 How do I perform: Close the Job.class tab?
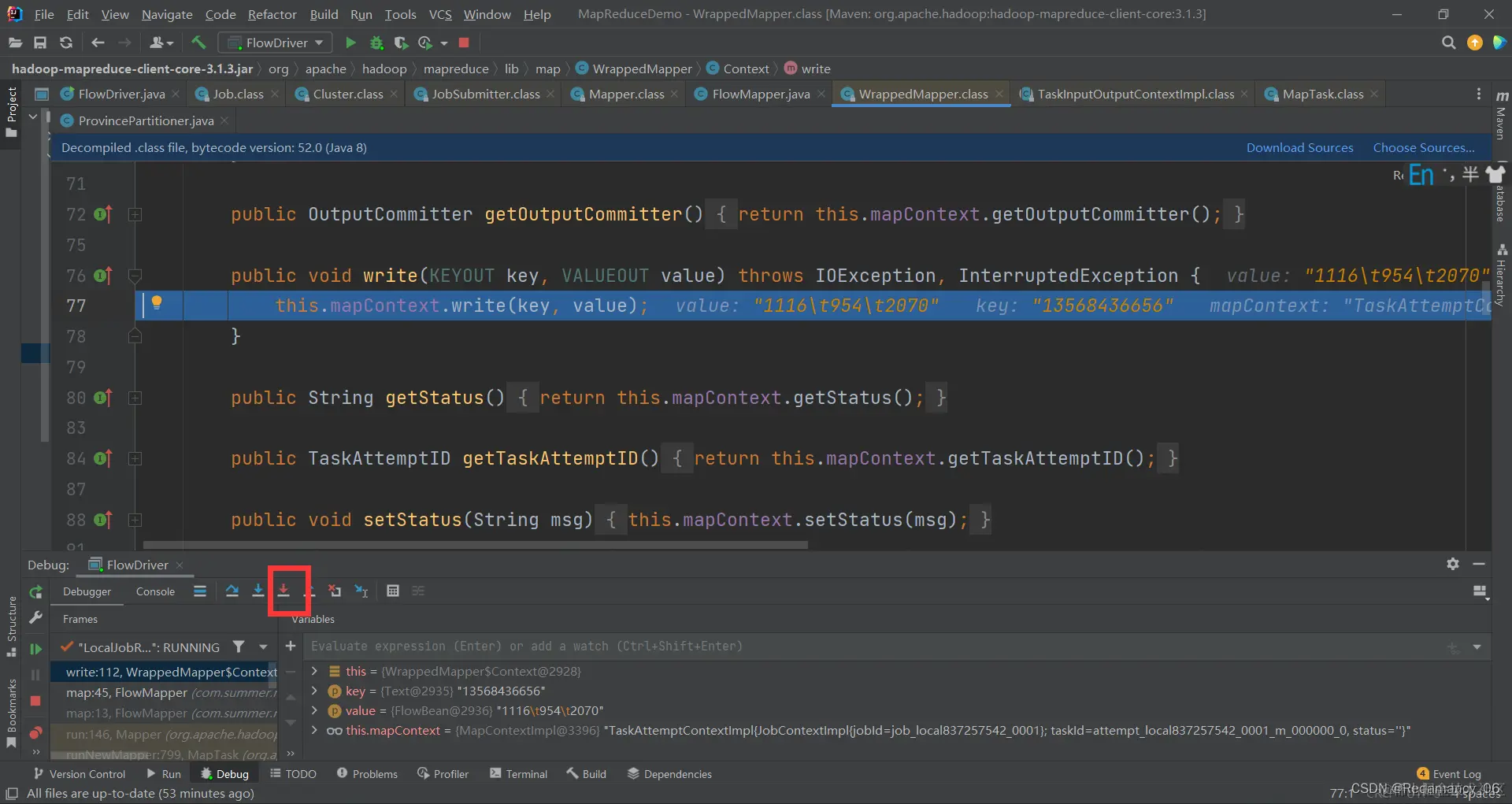tap(274, 94)
